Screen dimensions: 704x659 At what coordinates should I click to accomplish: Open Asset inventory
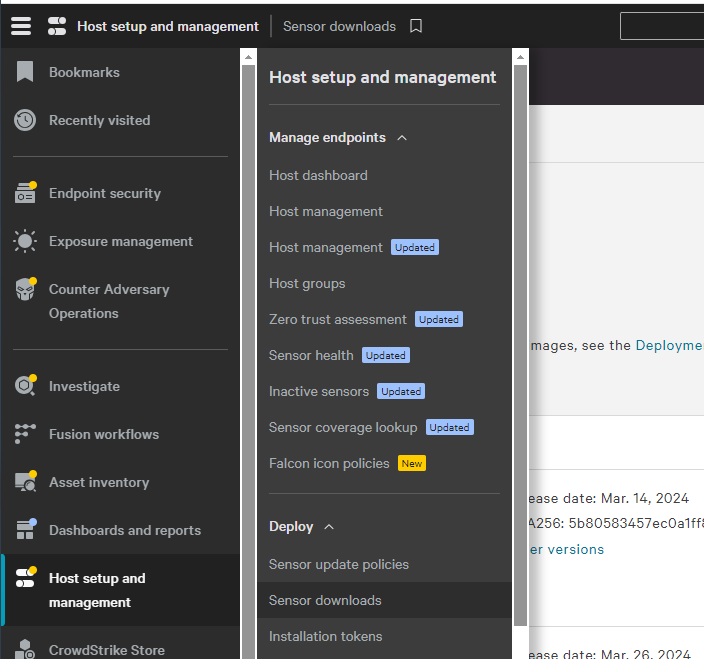pos(99,482)
